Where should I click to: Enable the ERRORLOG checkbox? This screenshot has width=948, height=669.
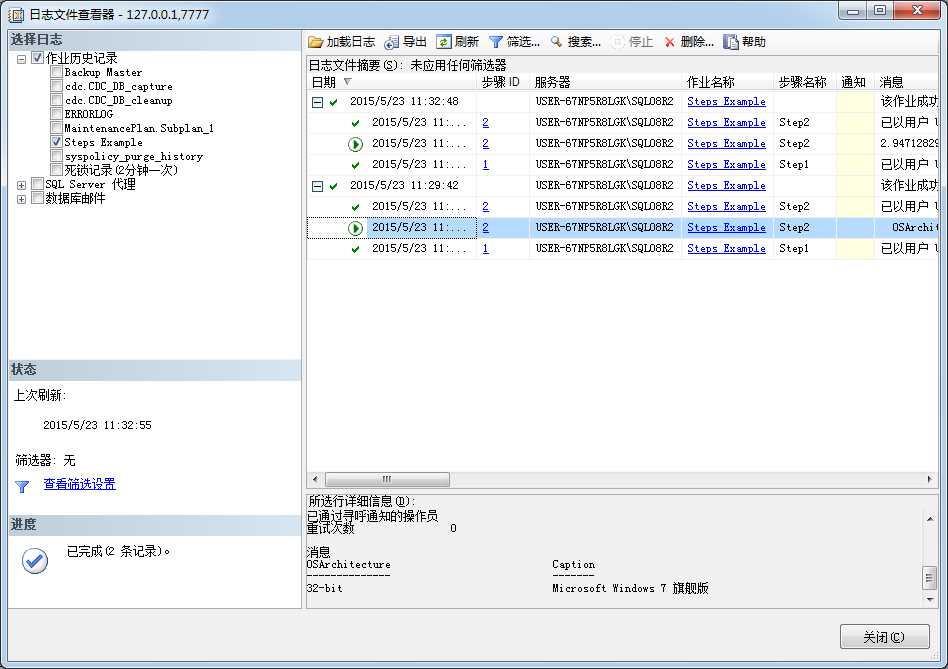(56, 114)
